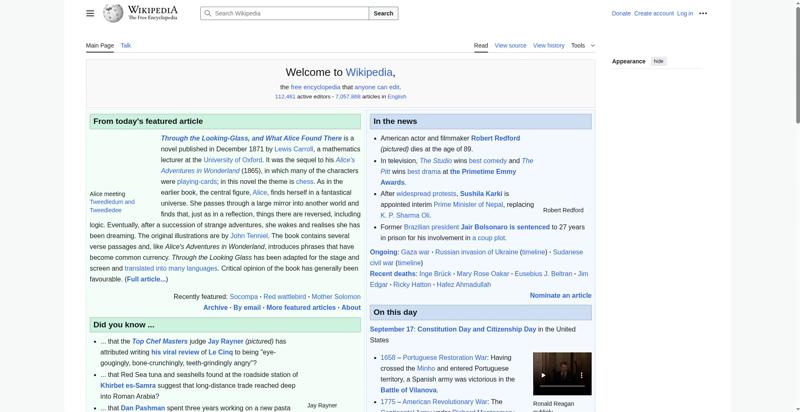Viewport: 800px width, 412px height.
Task: Open the 'Full article...' link
Action: point(146,279)
